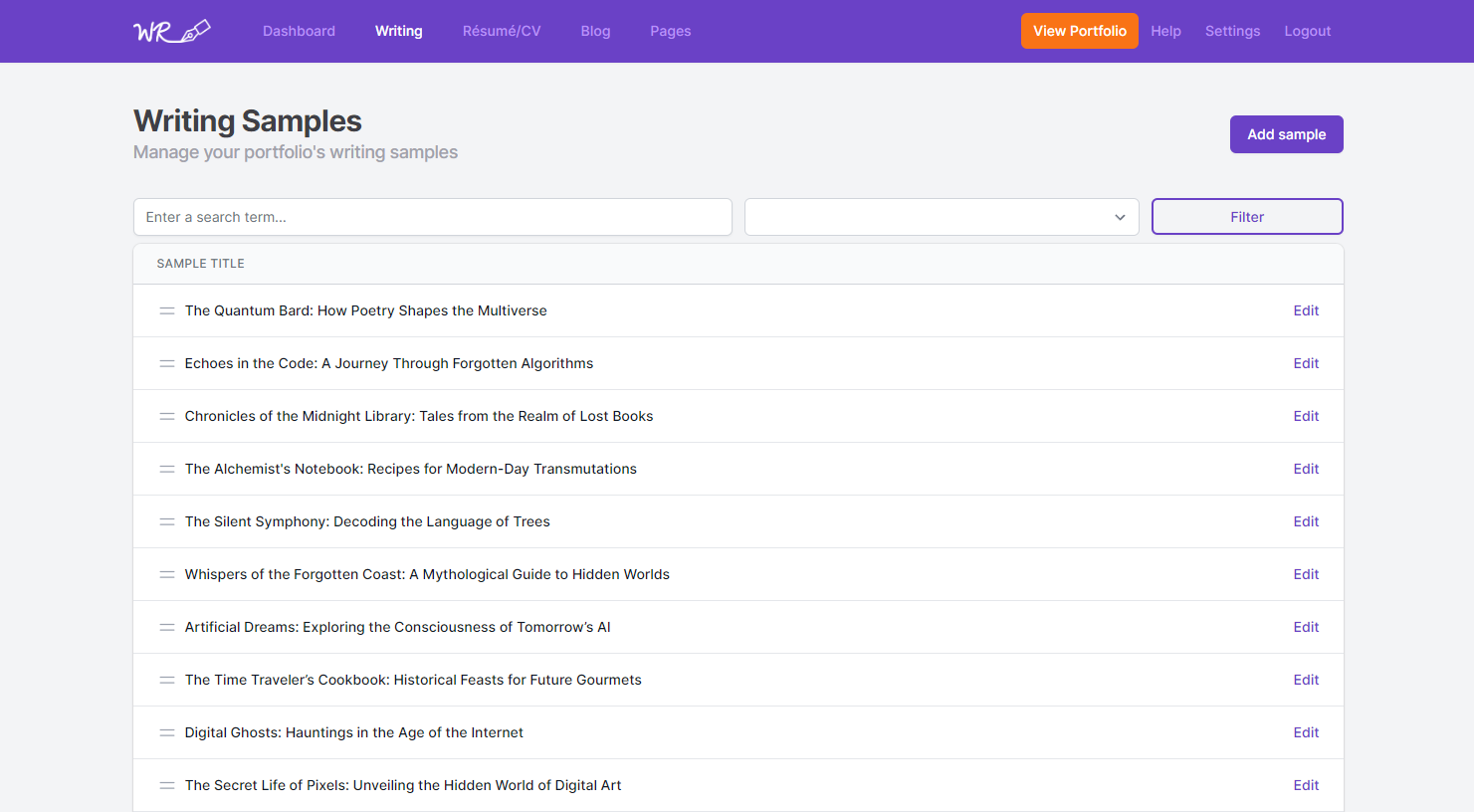The width and height of the screenshot is (1474, 812).
Task: Open the Blog section
Action: pos(595,31)
